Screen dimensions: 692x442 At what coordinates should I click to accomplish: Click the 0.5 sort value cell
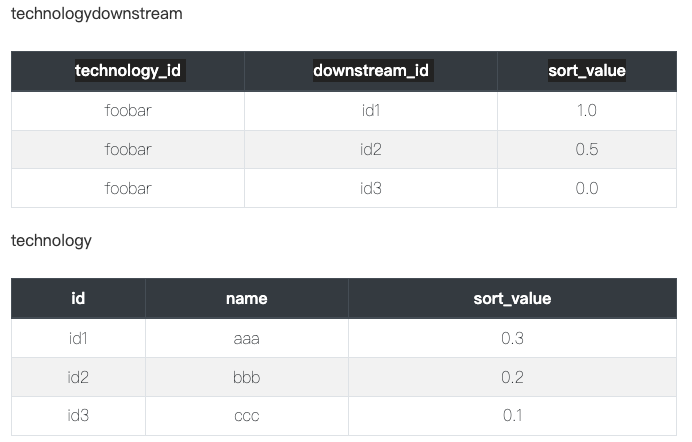(587, 150)
